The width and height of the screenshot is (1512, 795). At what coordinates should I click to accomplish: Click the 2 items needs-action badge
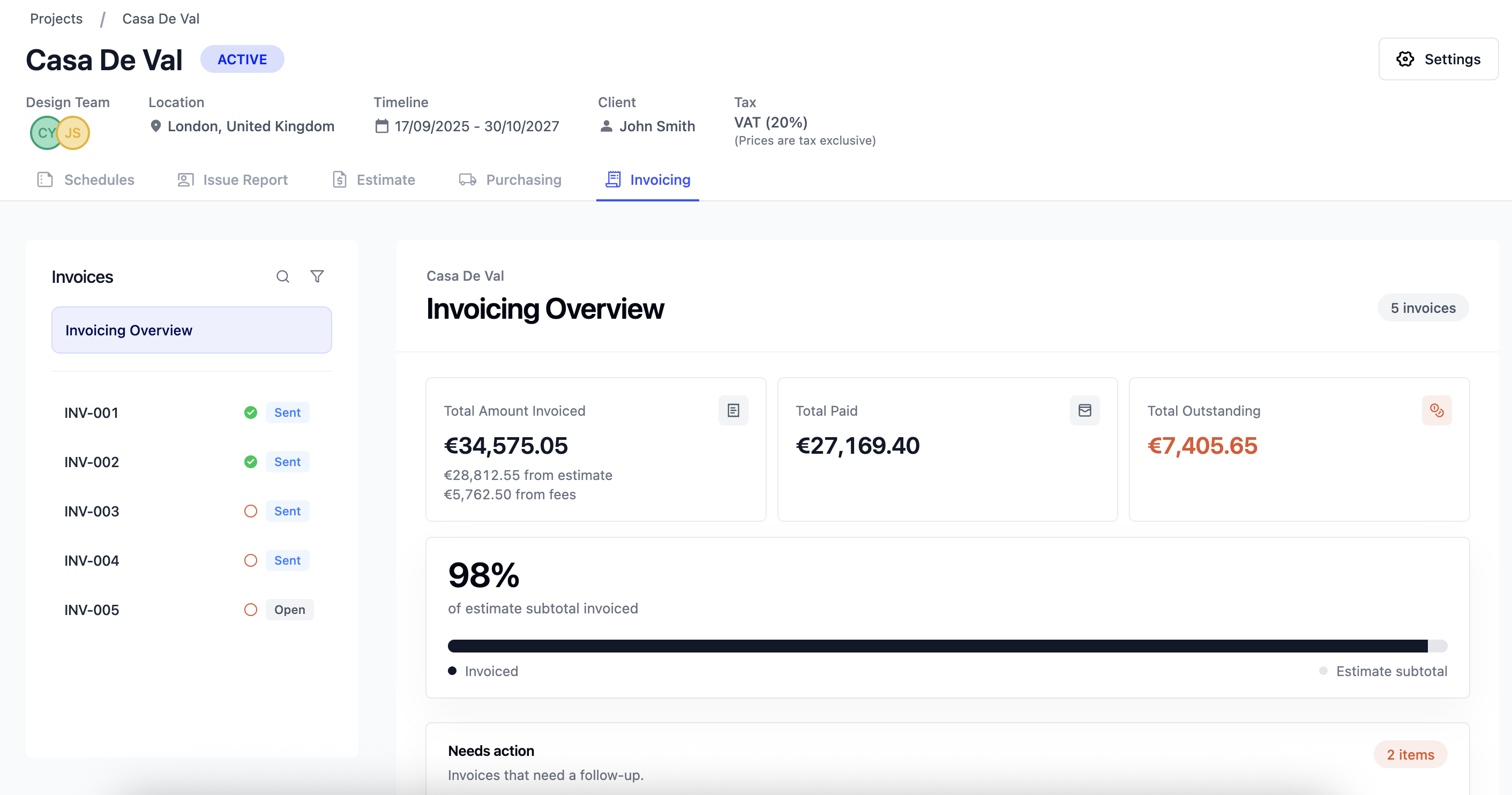coord(1410,754)
